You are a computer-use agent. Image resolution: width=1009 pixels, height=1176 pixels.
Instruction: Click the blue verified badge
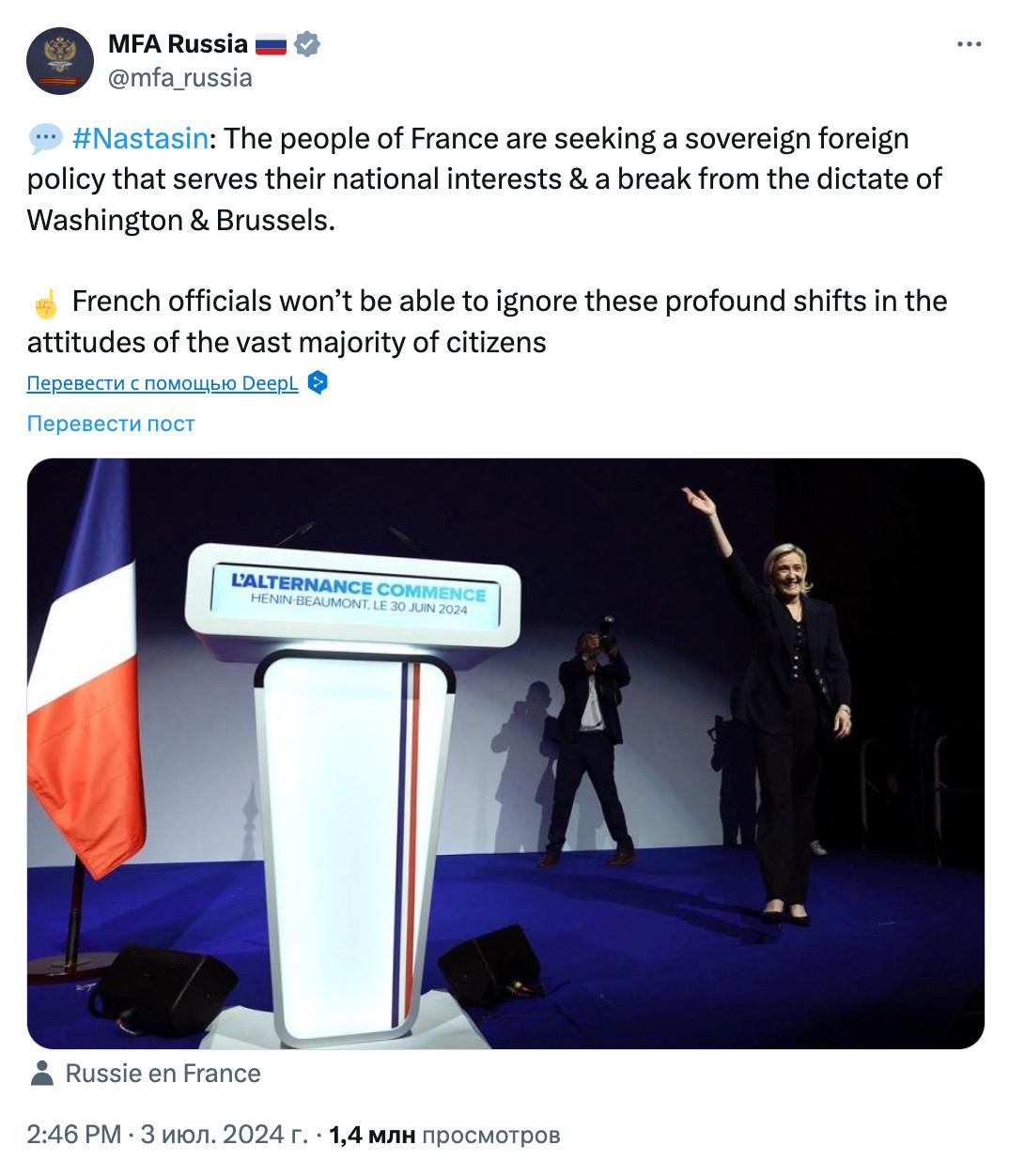click(x=307, y=43)
